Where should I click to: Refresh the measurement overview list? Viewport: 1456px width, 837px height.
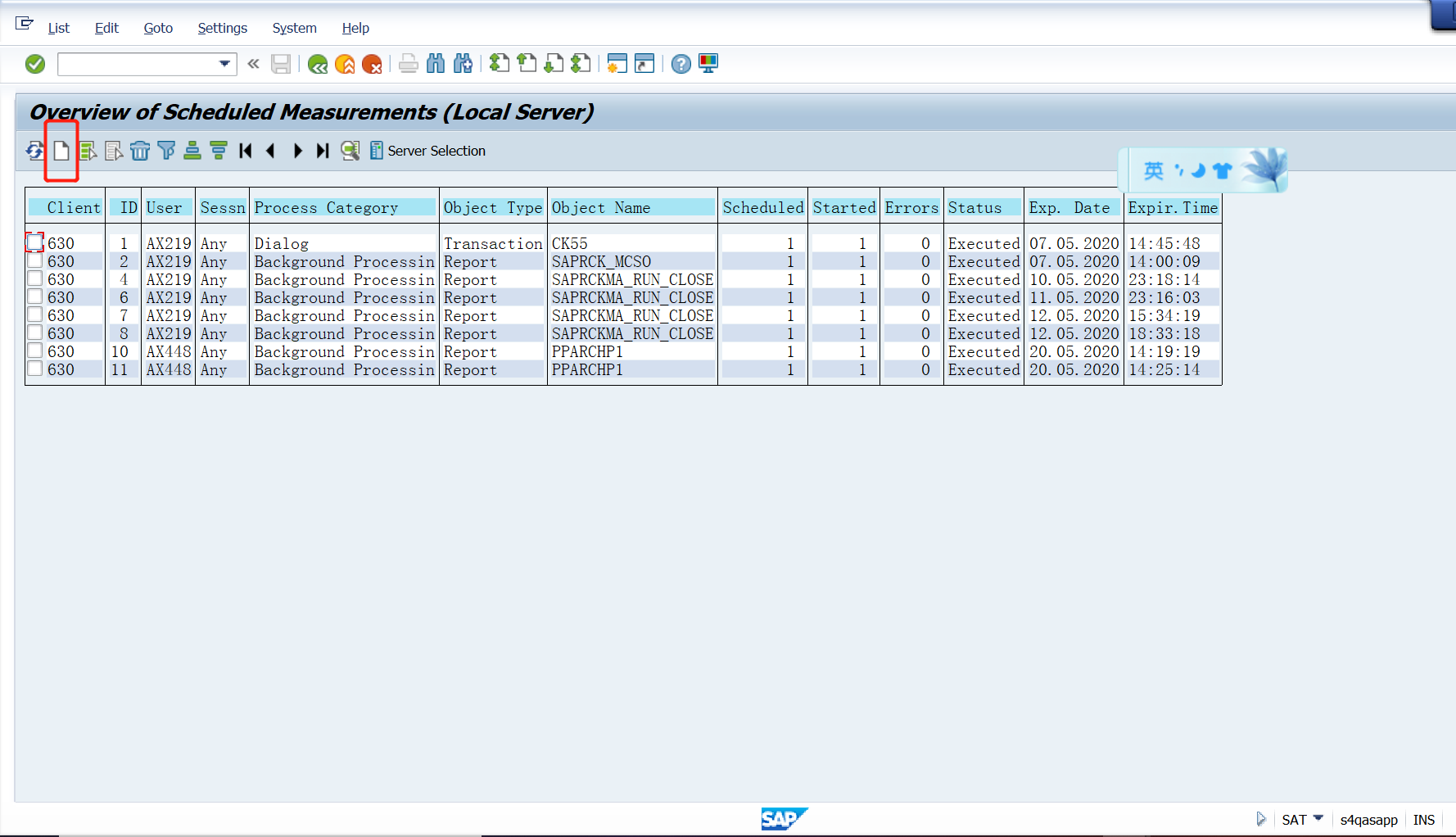[34, 151]
